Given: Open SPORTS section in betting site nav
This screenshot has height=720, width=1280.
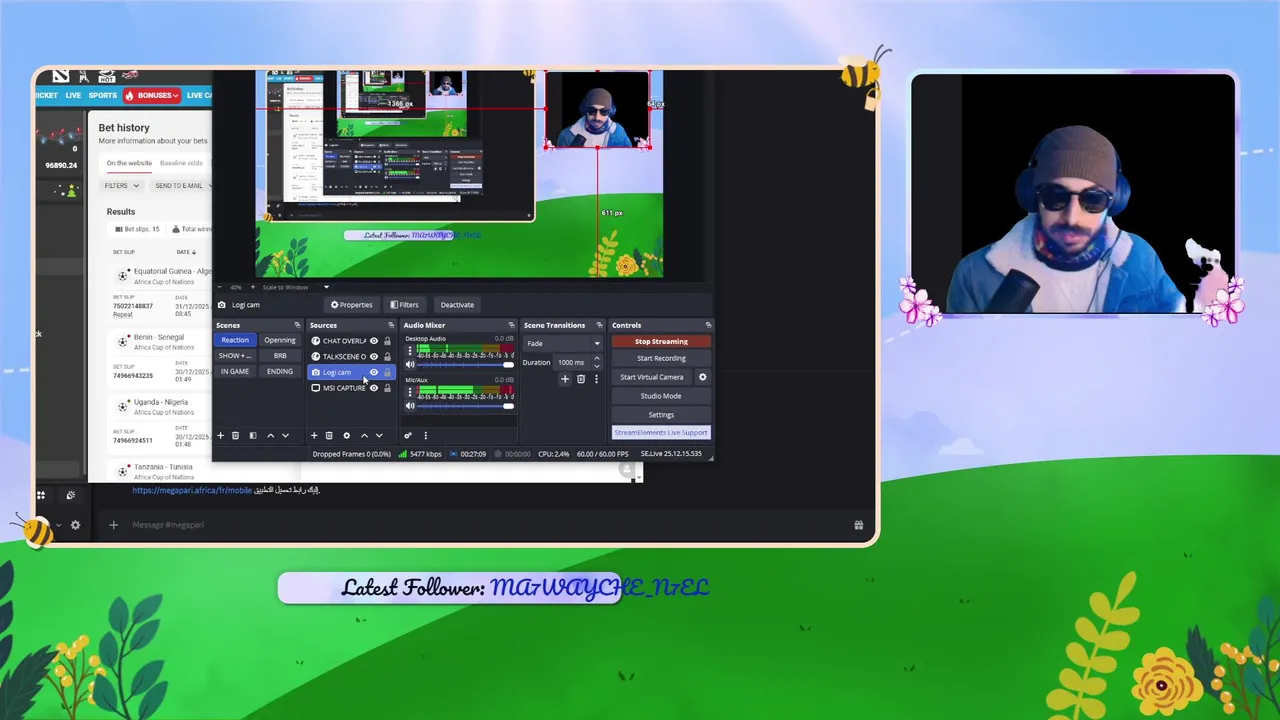Looking at the screenshot, I should click(102, 95).
